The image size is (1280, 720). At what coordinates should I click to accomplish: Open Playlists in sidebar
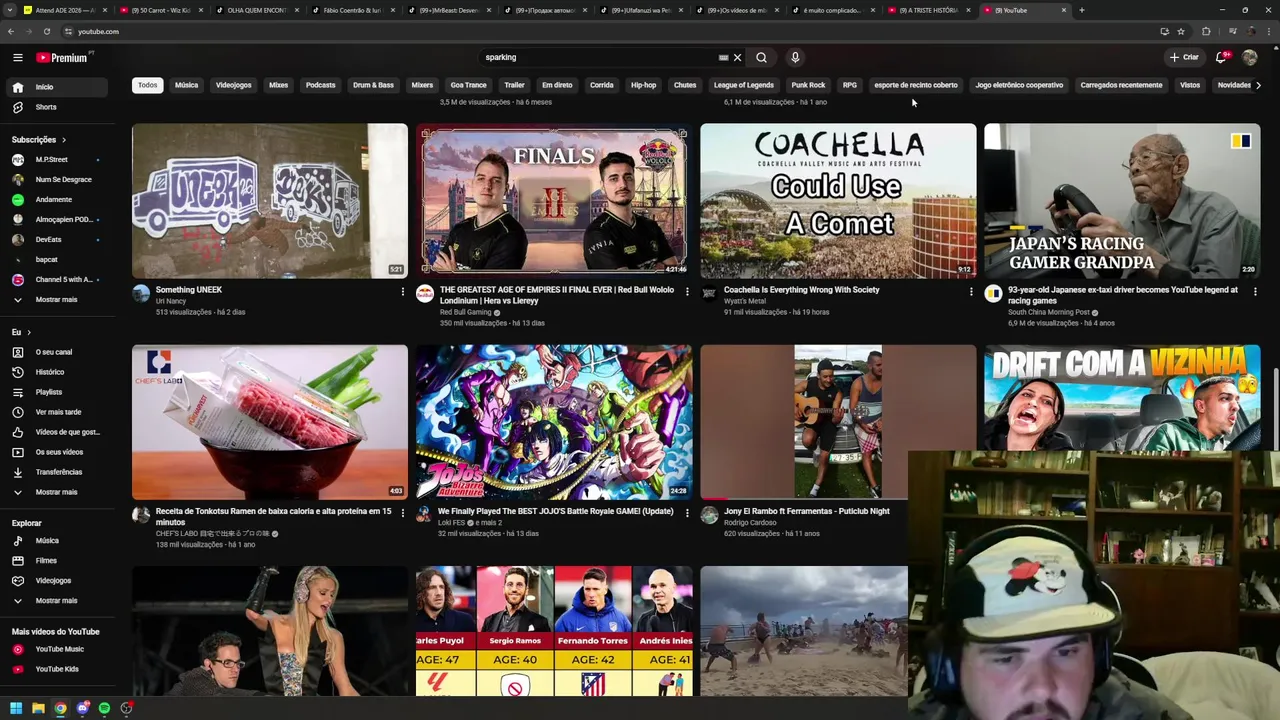[x=57, y=392]
